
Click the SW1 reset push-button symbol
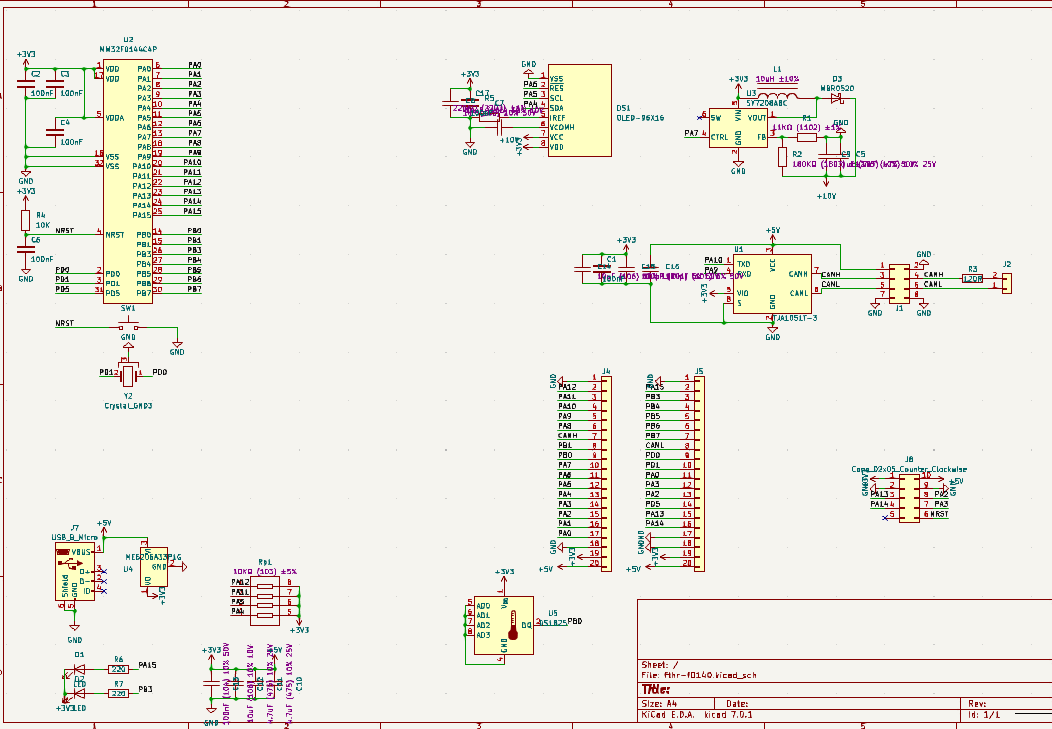pyautogui.click(x=127, y=327)
